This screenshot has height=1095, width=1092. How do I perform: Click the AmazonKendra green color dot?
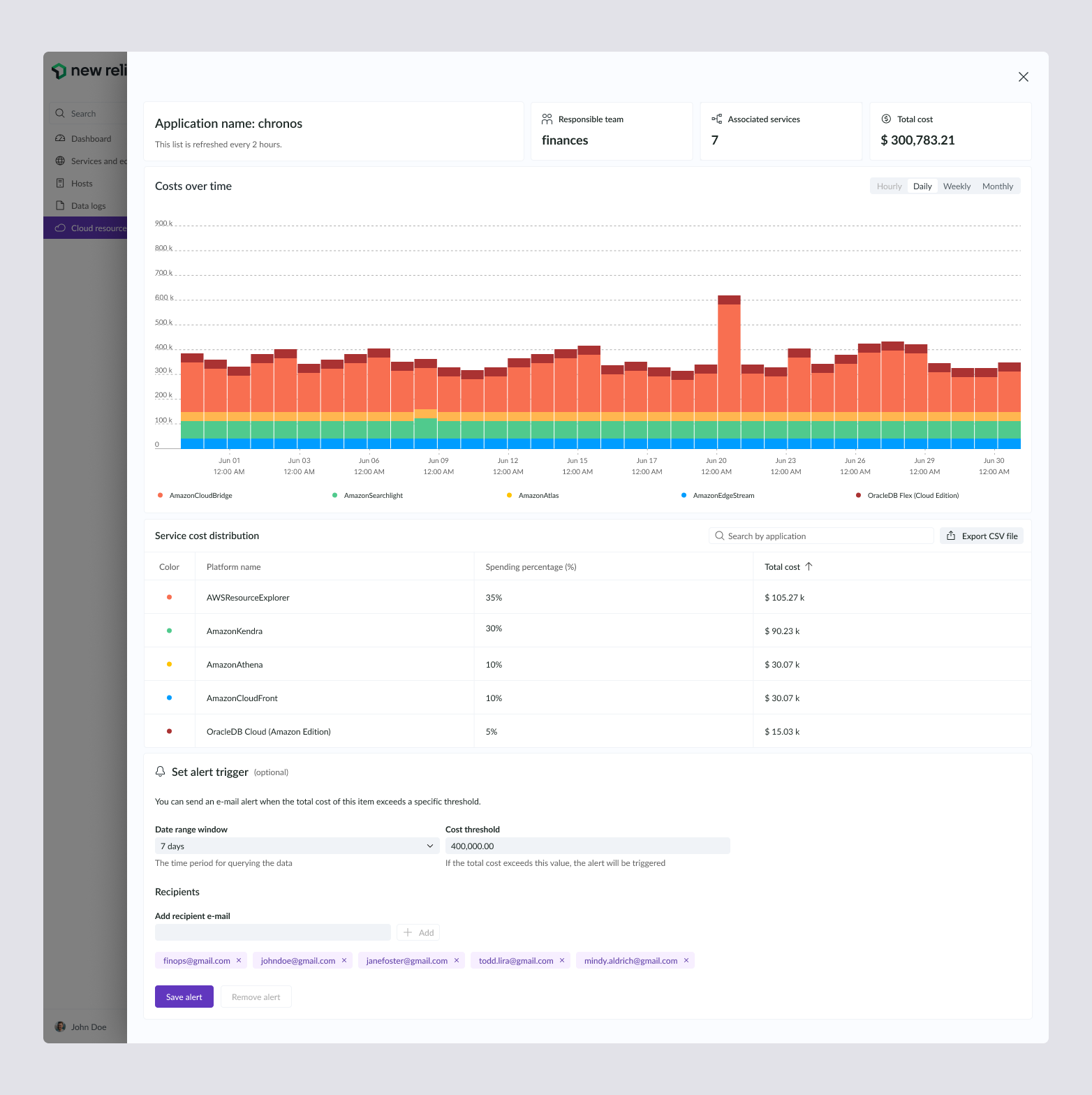[x=169, y=631]
